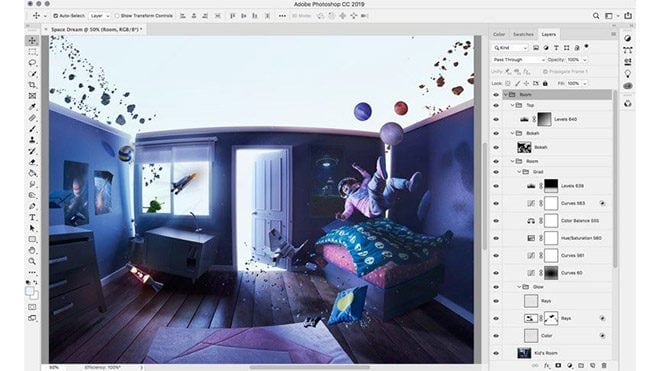This screenshot has width=660, height=371.
Task: Switch to the Color panel tab
Action: pos(499,34)
